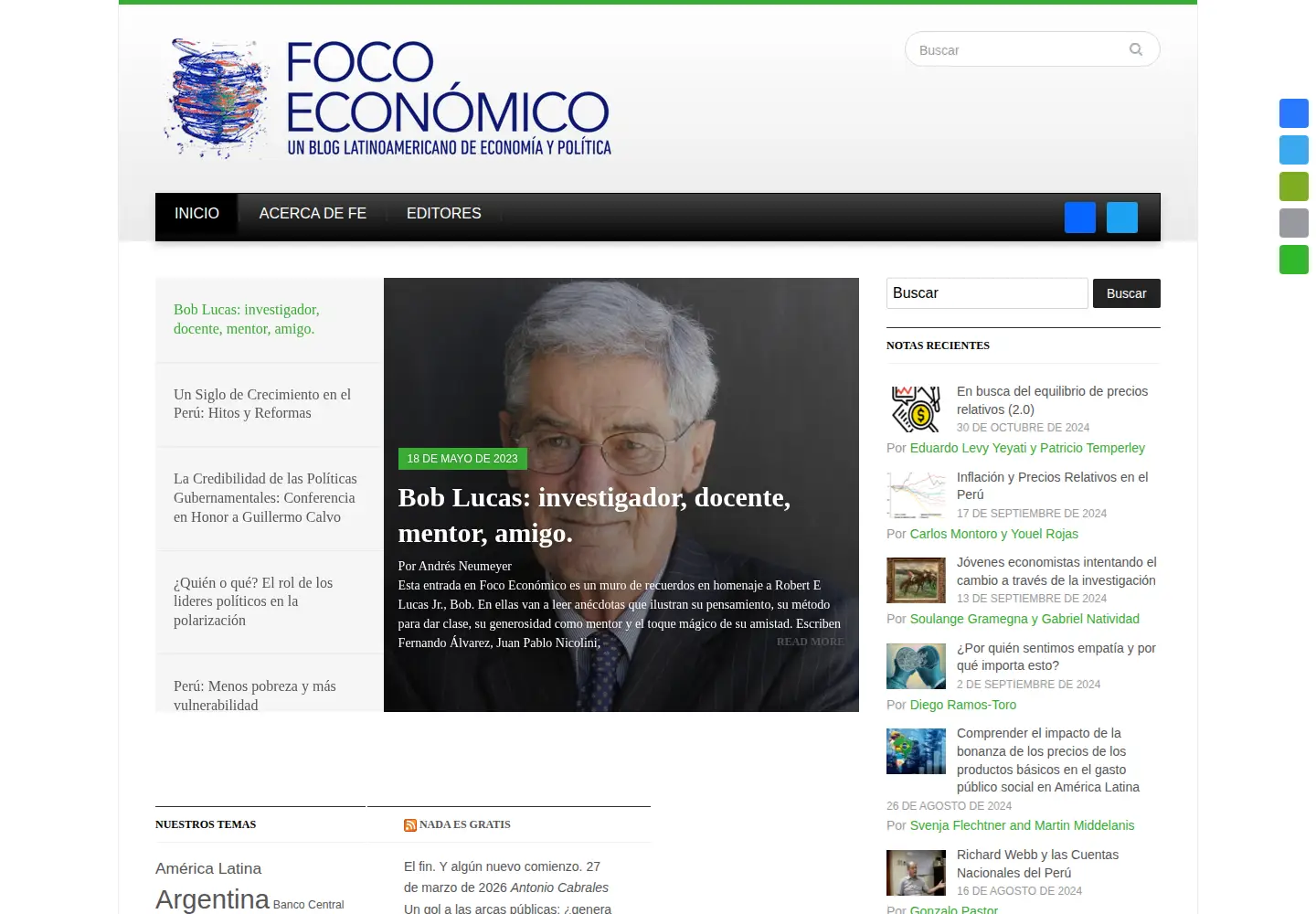Go to the INICIO menu item
Image resolution: width=1316 pixels, height=914 pixels.
196,214
